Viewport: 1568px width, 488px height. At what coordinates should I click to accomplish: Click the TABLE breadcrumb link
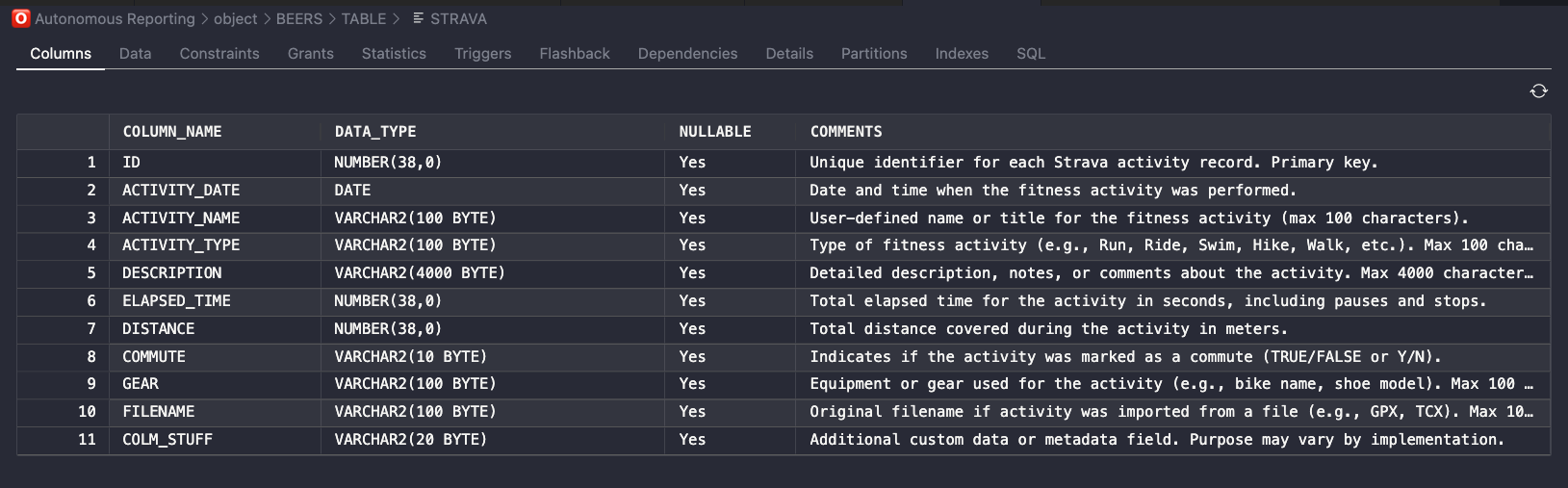[364, 18]
